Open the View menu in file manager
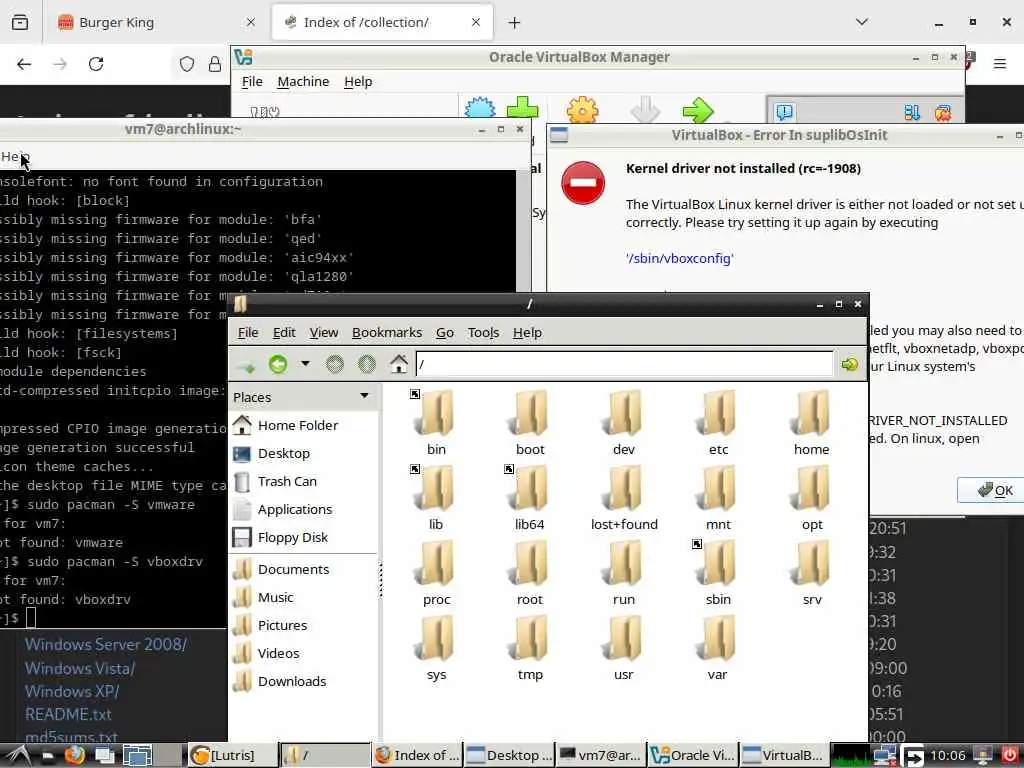This screenshot has height=768, width=1024. (324, 332)
